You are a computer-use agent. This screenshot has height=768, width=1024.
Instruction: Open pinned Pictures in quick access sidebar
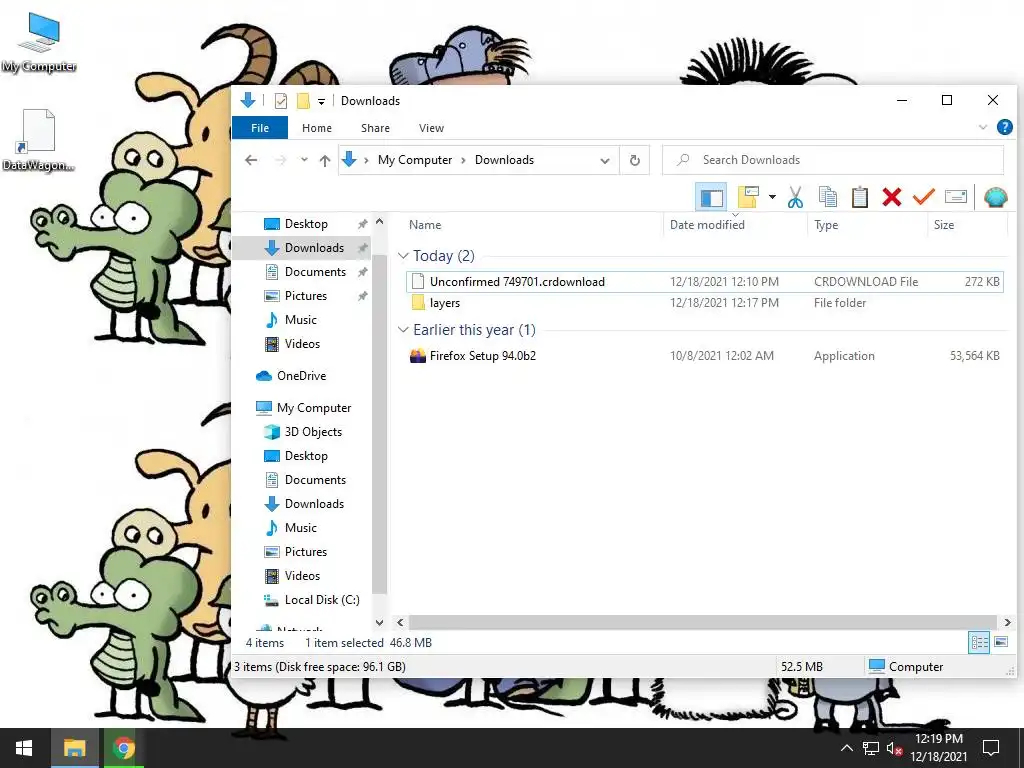click(306, 296)
